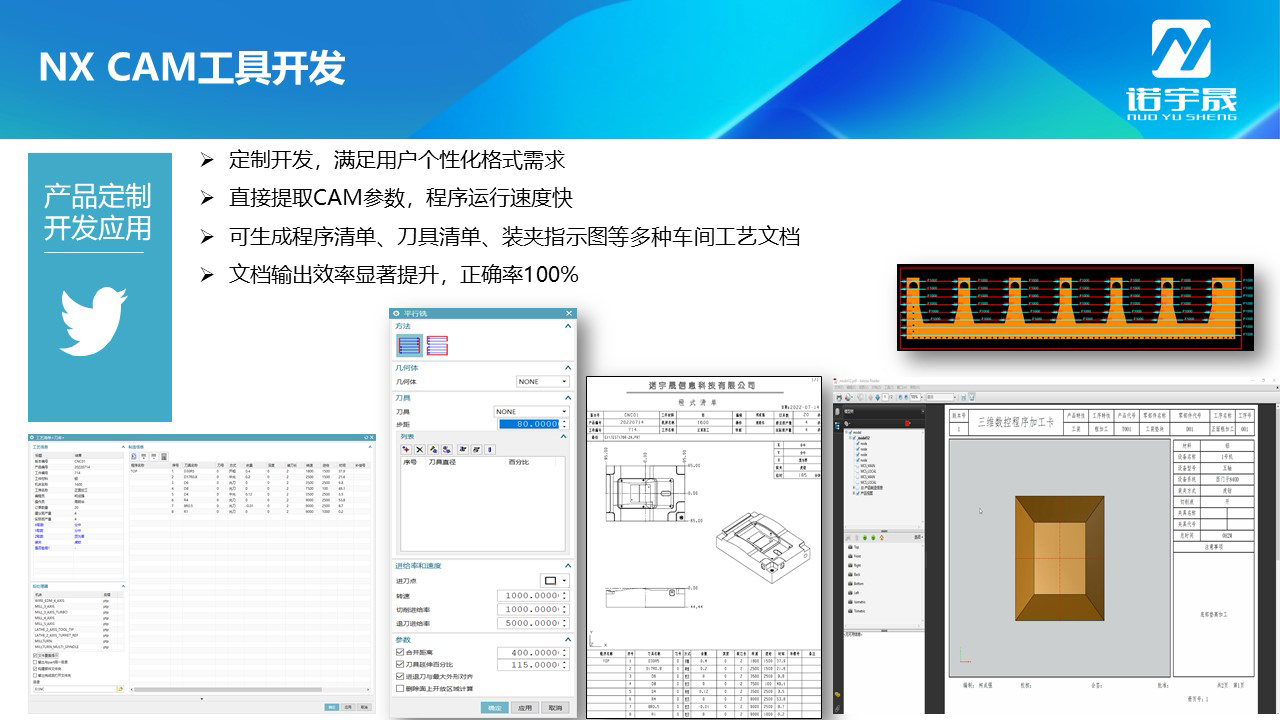Toggle the 文件覆盖提示 checkbox
This screenshot has height=720, width=1280.
(35, 656)
